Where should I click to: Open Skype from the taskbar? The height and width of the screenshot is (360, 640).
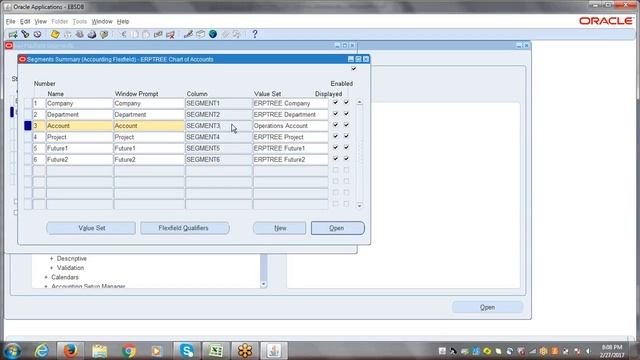tap(187, 351)
